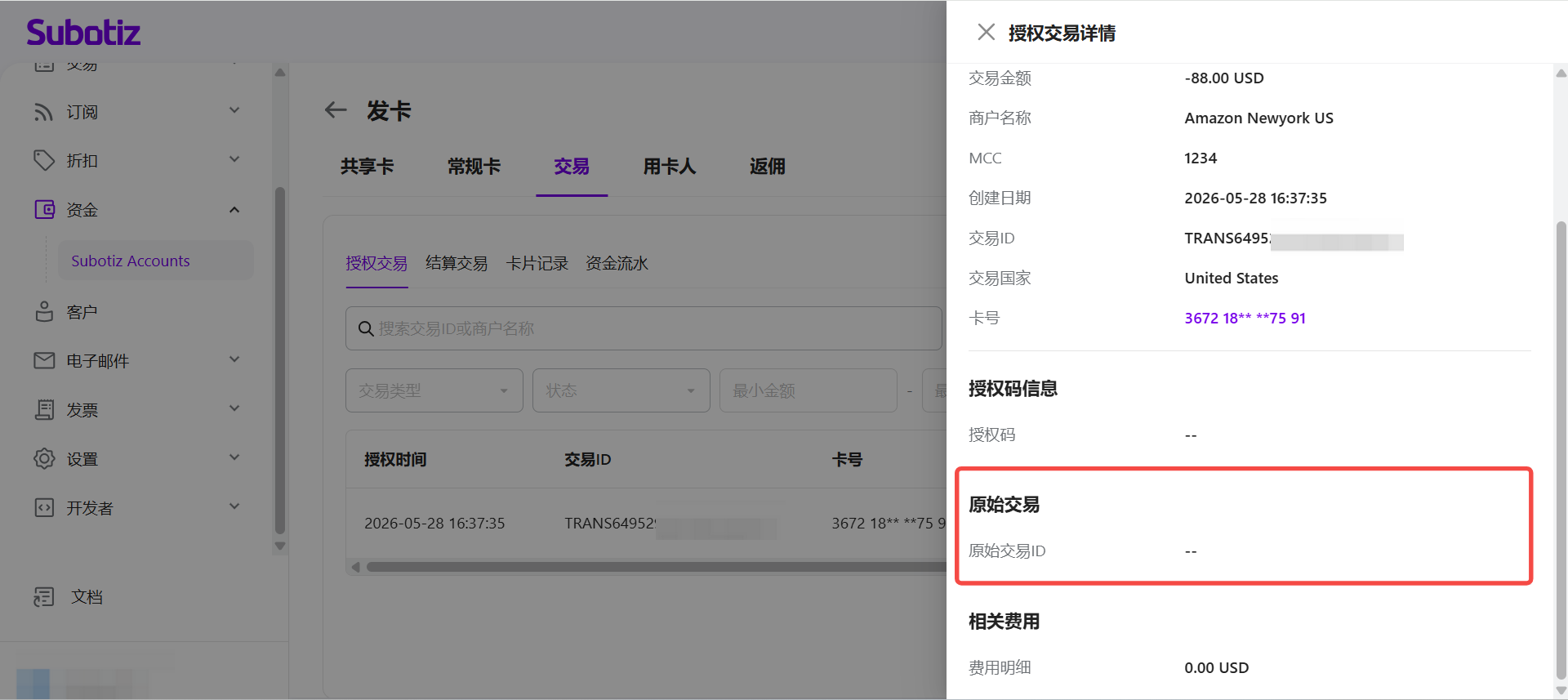Click the 卡号 column header
Image resolution: width=1568 pixels, height=700 pixels.
click(847, 460)
